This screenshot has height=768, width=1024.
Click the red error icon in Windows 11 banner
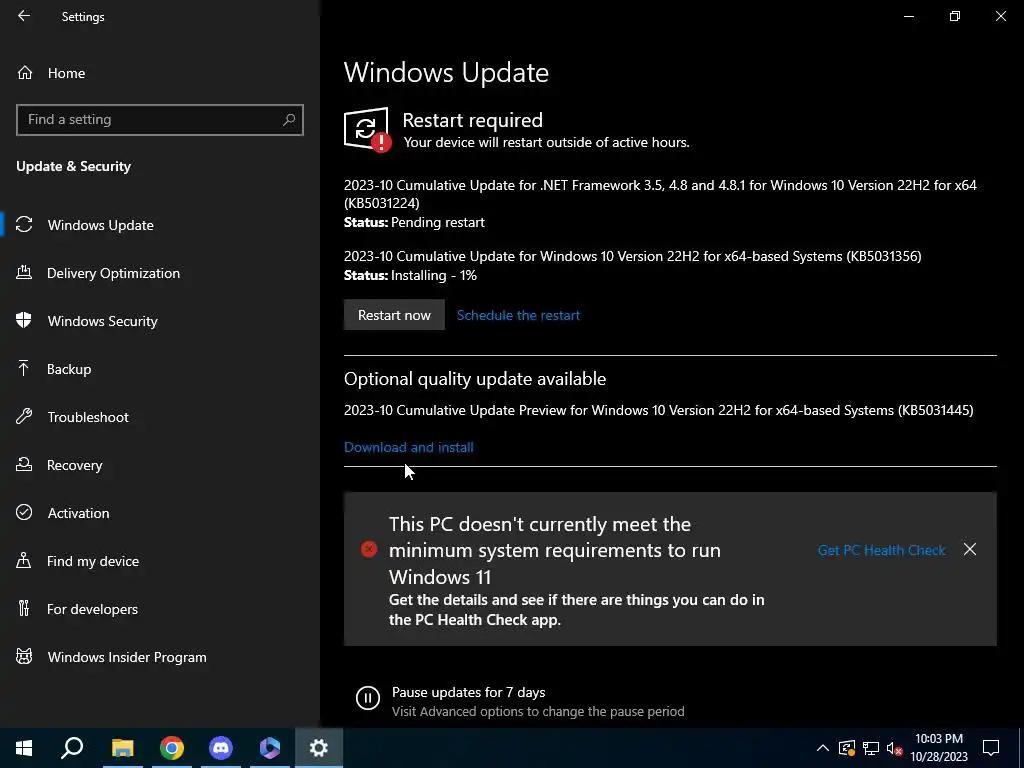[x=369, y=549]
